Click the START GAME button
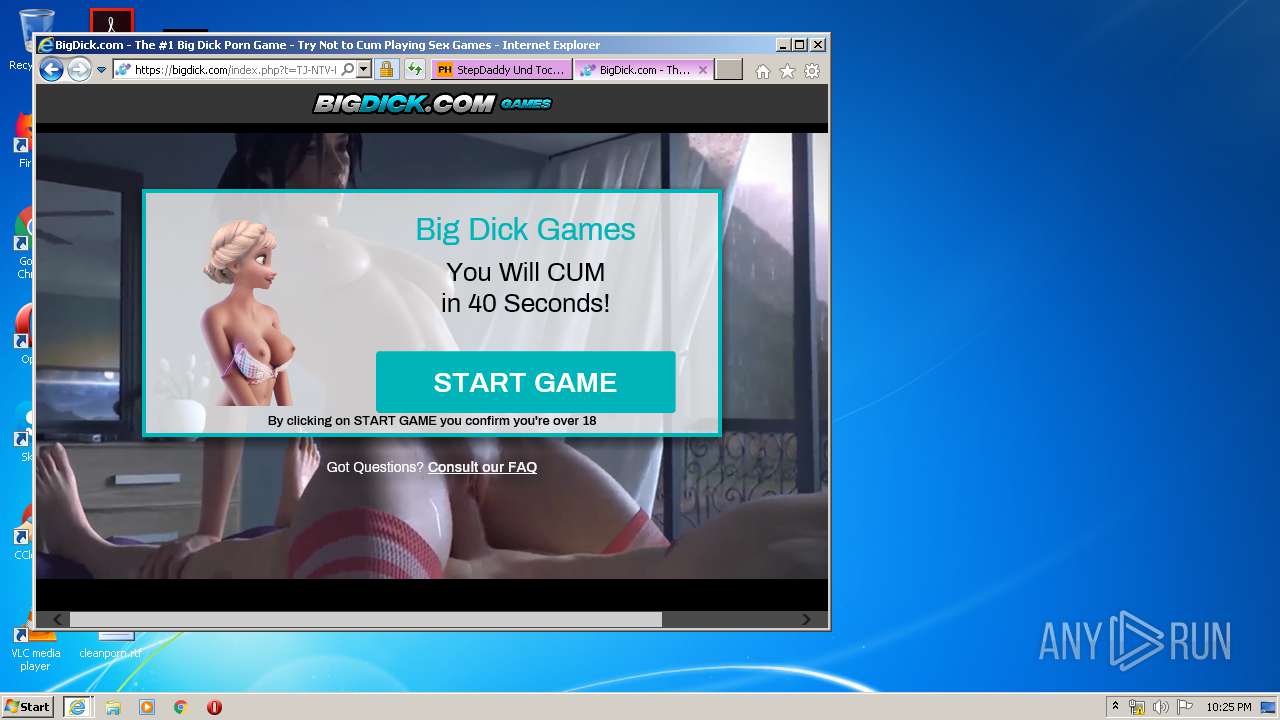This screenshot has height=720, width=1280. tap(525, 382)
